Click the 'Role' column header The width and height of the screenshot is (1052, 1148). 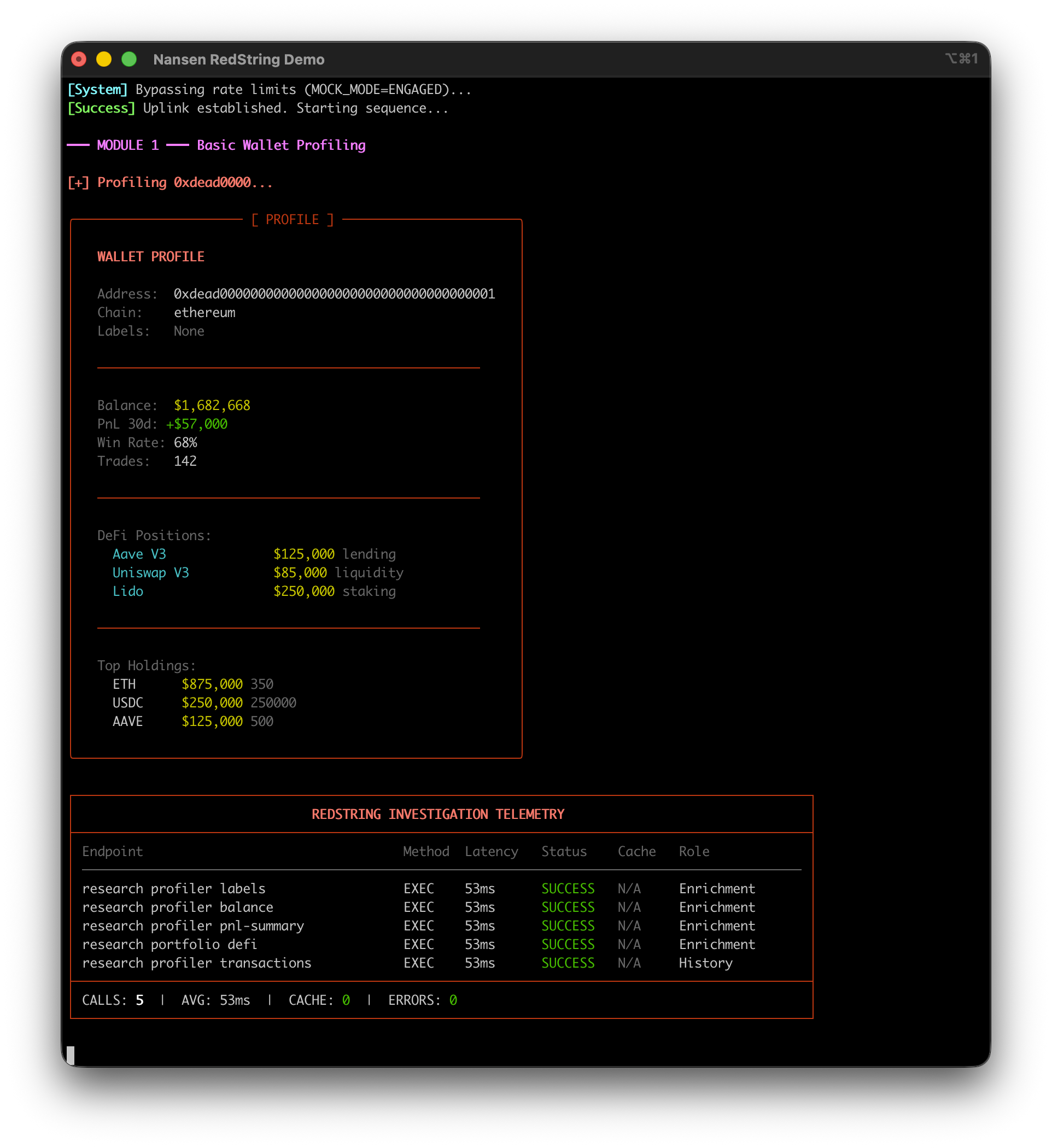point(694,852)
